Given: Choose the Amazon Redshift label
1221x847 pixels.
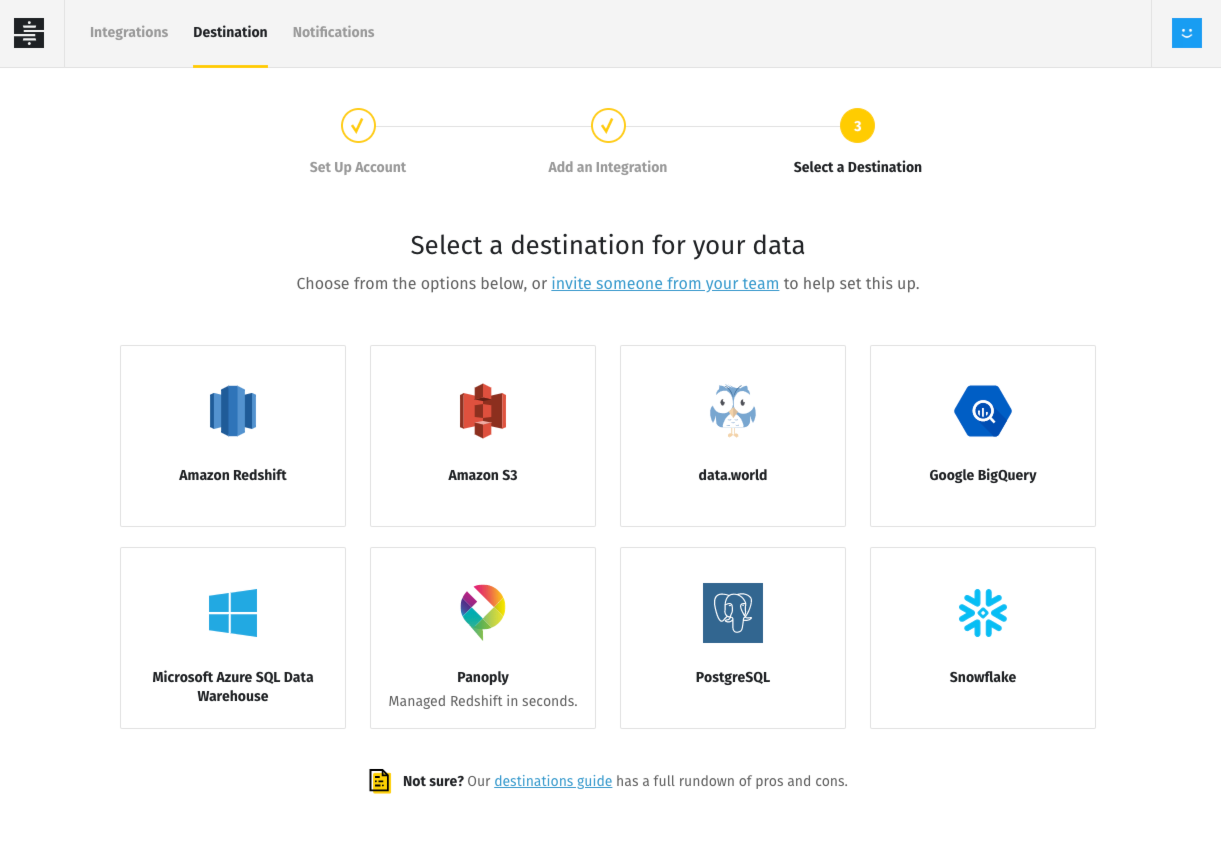Looking at the screenshot, I should pos(233,475).
